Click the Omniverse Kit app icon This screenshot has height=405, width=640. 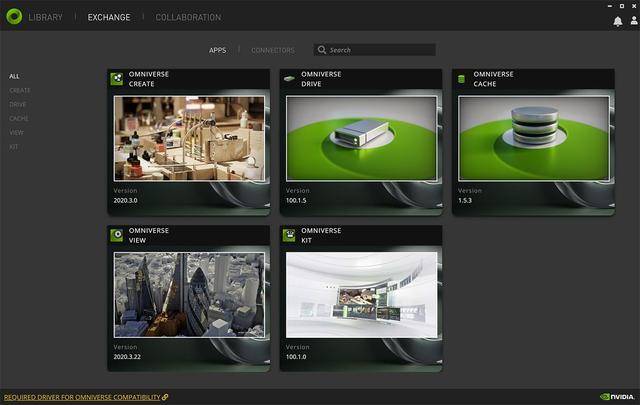click(289, 236)
